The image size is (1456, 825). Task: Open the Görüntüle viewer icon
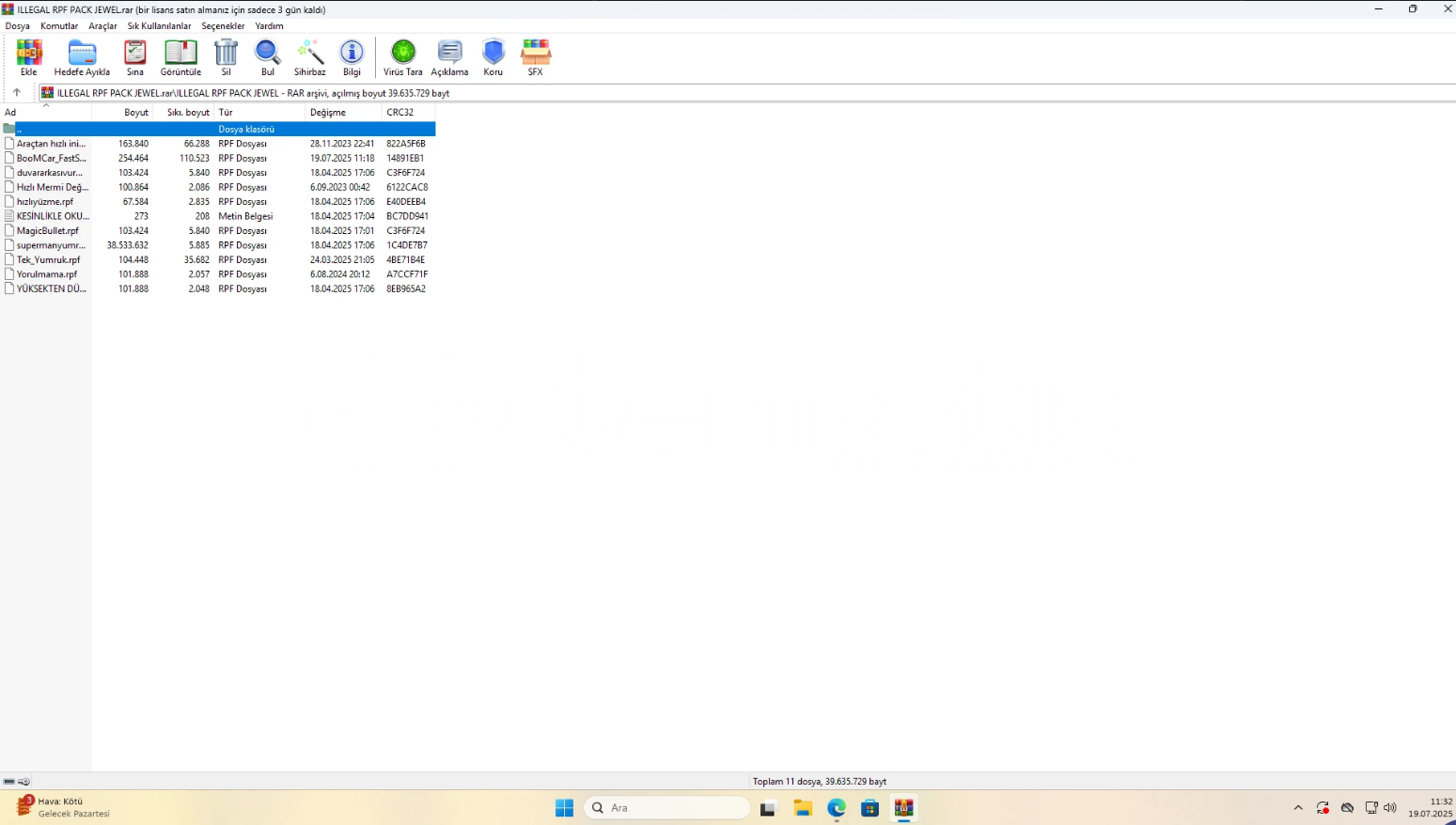[180, 57]
